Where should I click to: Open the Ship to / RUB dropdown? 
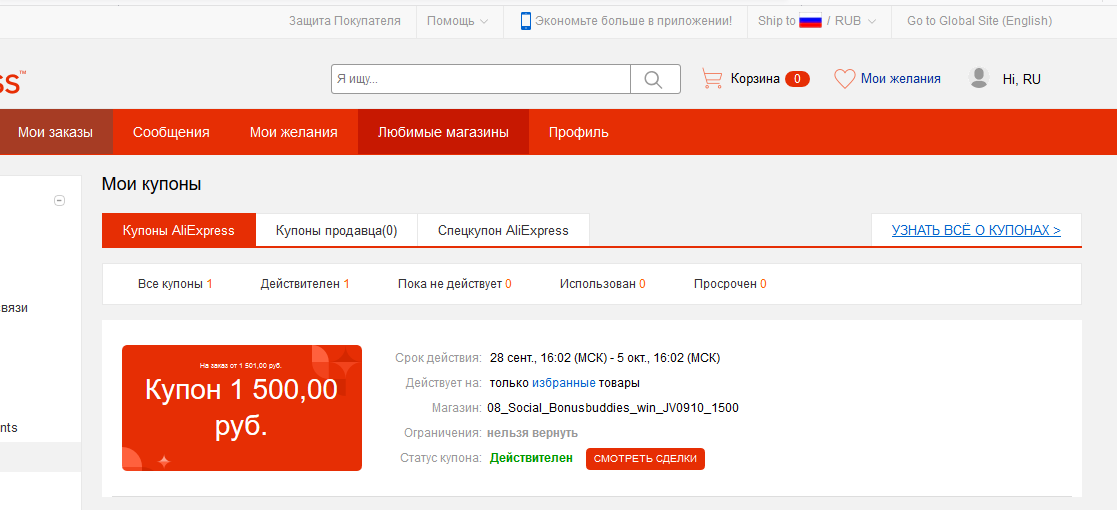point(817,21)
